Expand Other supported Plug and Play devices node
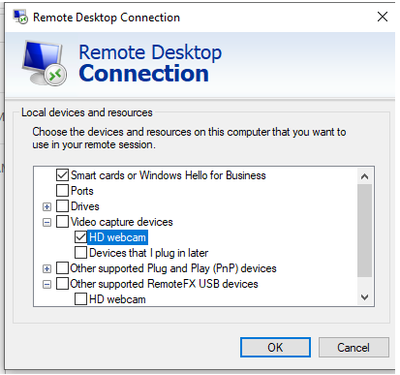The height and width of the screenshot is (375, 400). point(47,269)
